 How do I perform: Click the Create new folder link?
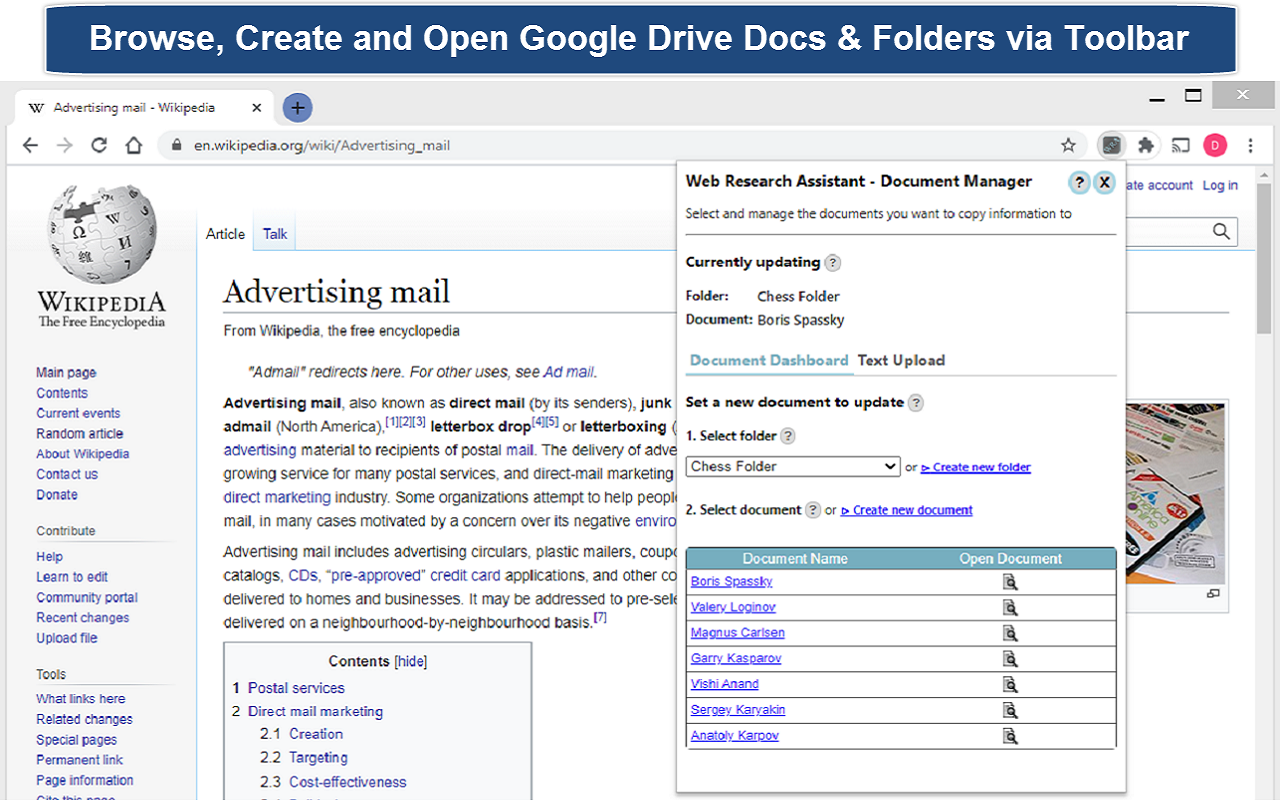pos(975,467)
